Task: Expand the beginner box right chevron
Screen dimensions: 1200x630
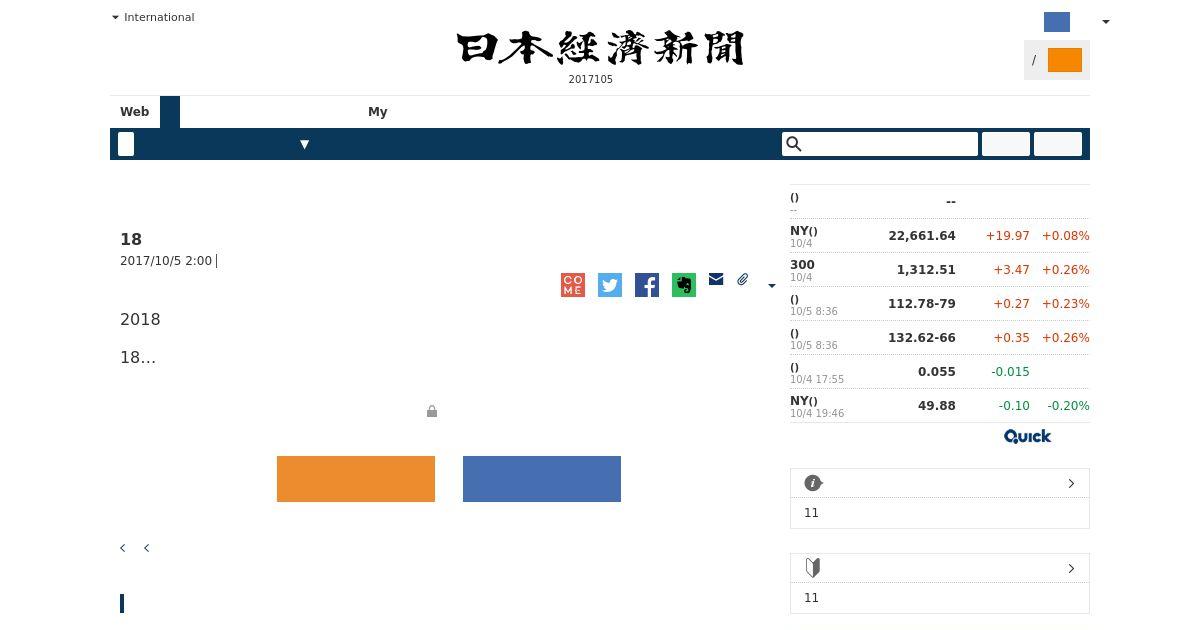Action: [x=1071, y=568]
